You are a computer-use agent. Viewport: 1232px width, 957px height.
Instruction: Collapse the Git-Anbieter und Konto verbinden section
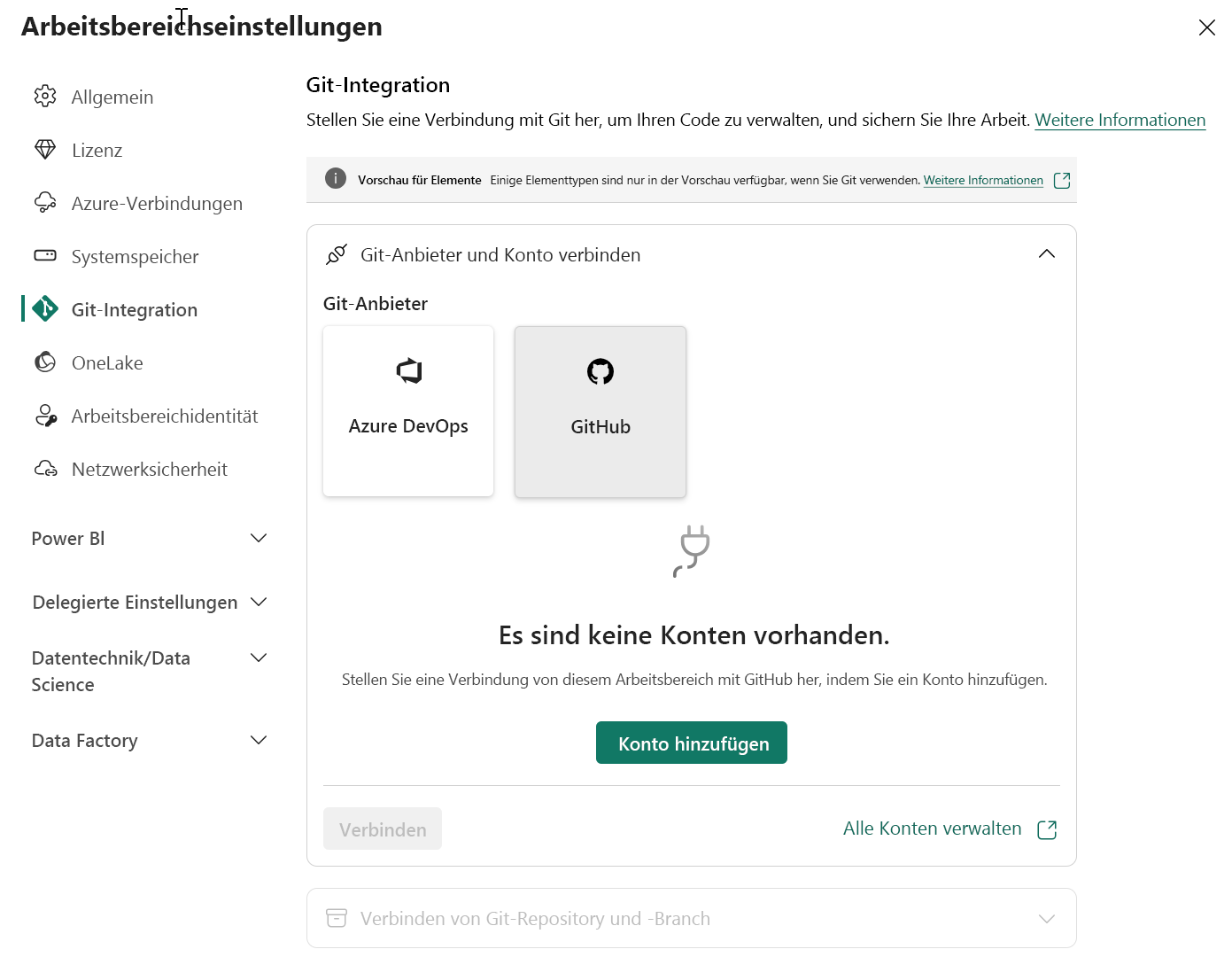tap(1046, 254)
